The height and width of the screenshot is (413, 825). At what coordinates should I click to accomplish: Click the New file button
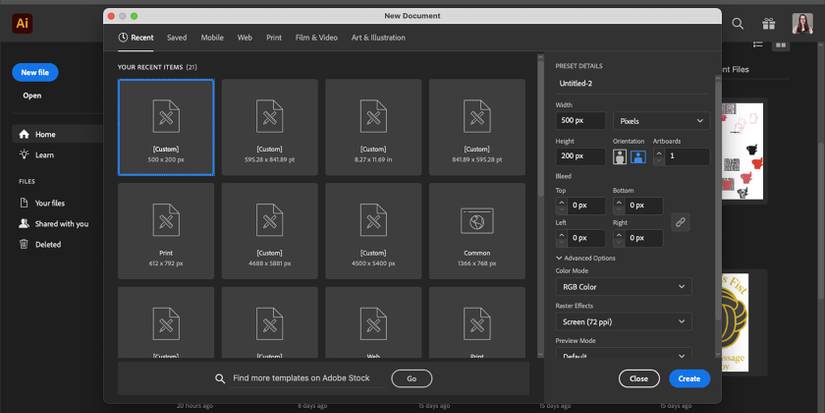pos(35,72)
